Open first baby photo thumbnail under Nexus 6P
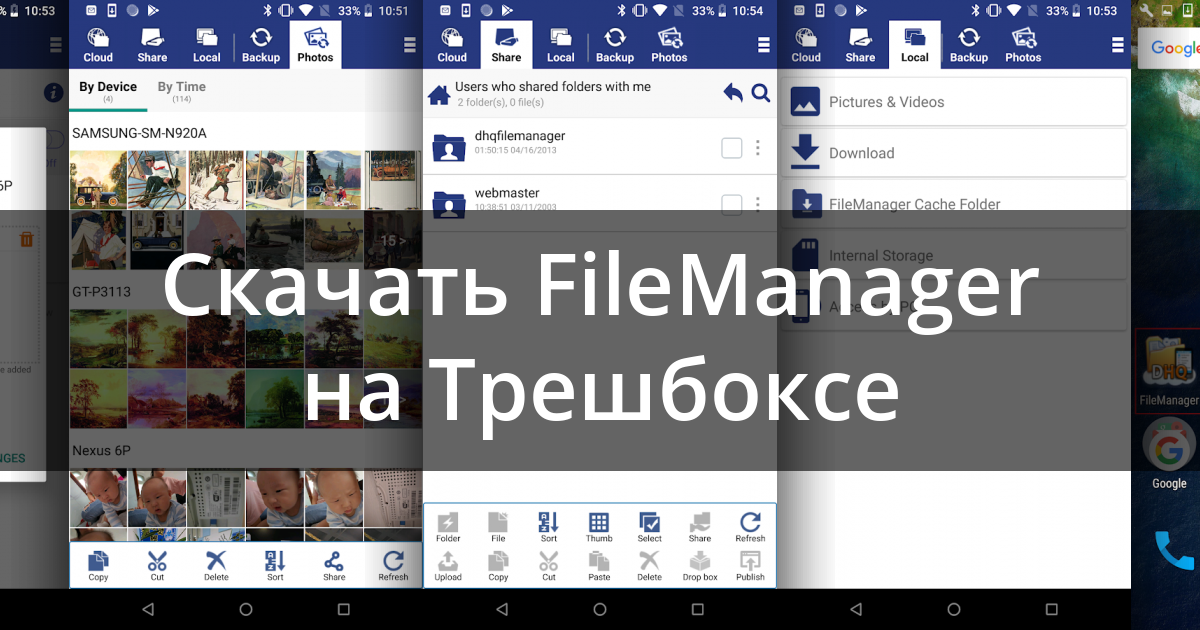The height and width of the screenshot is (630, 1200). 98,498
